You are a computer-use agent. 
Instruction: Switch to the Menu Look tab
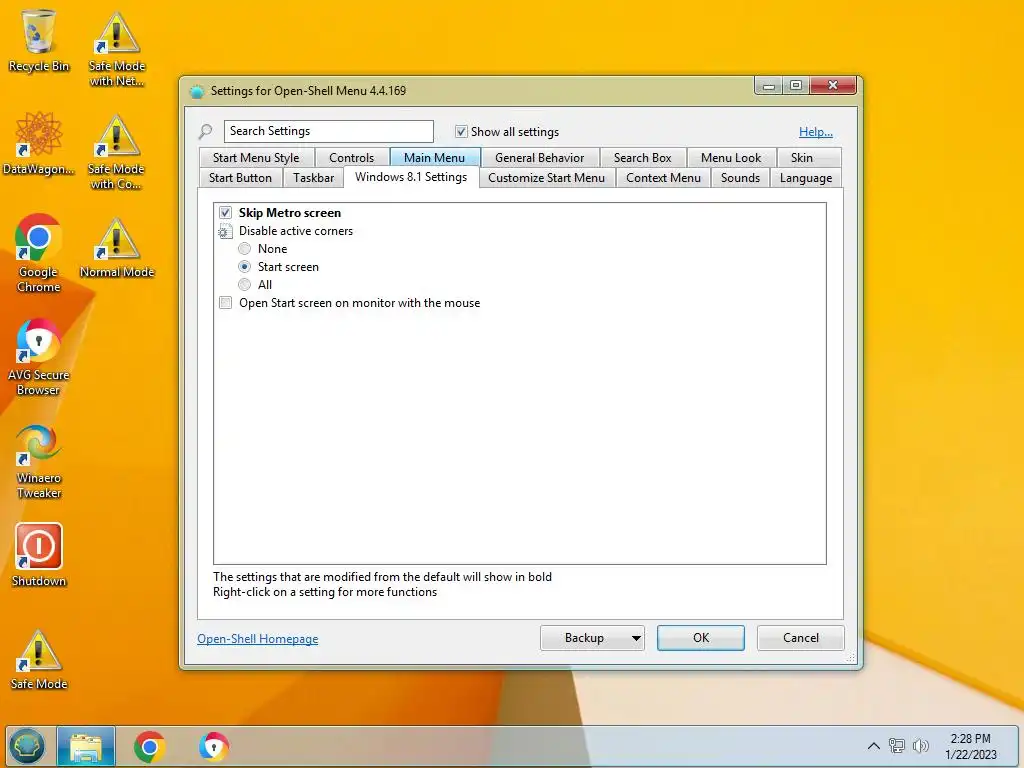[731, 157]
